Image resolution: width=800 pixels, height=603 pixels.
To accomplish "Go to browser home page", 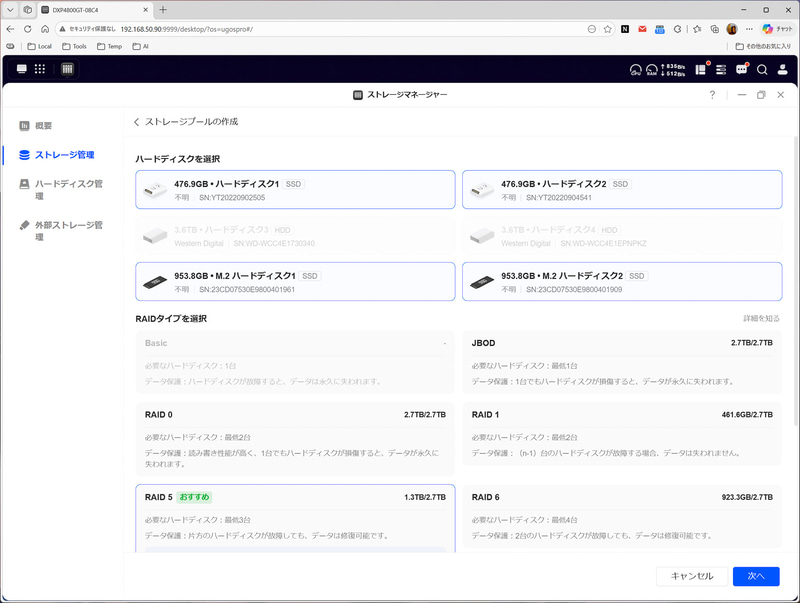I will 45,29.
